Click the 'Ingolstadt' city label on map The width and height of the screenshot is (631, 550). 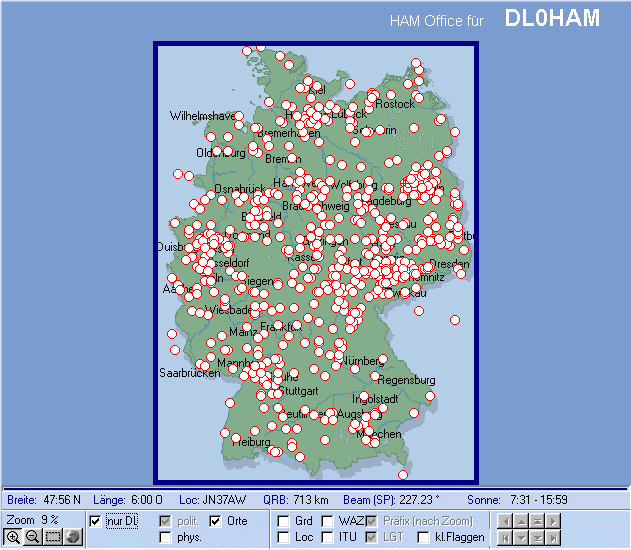(x=375, y=399)
